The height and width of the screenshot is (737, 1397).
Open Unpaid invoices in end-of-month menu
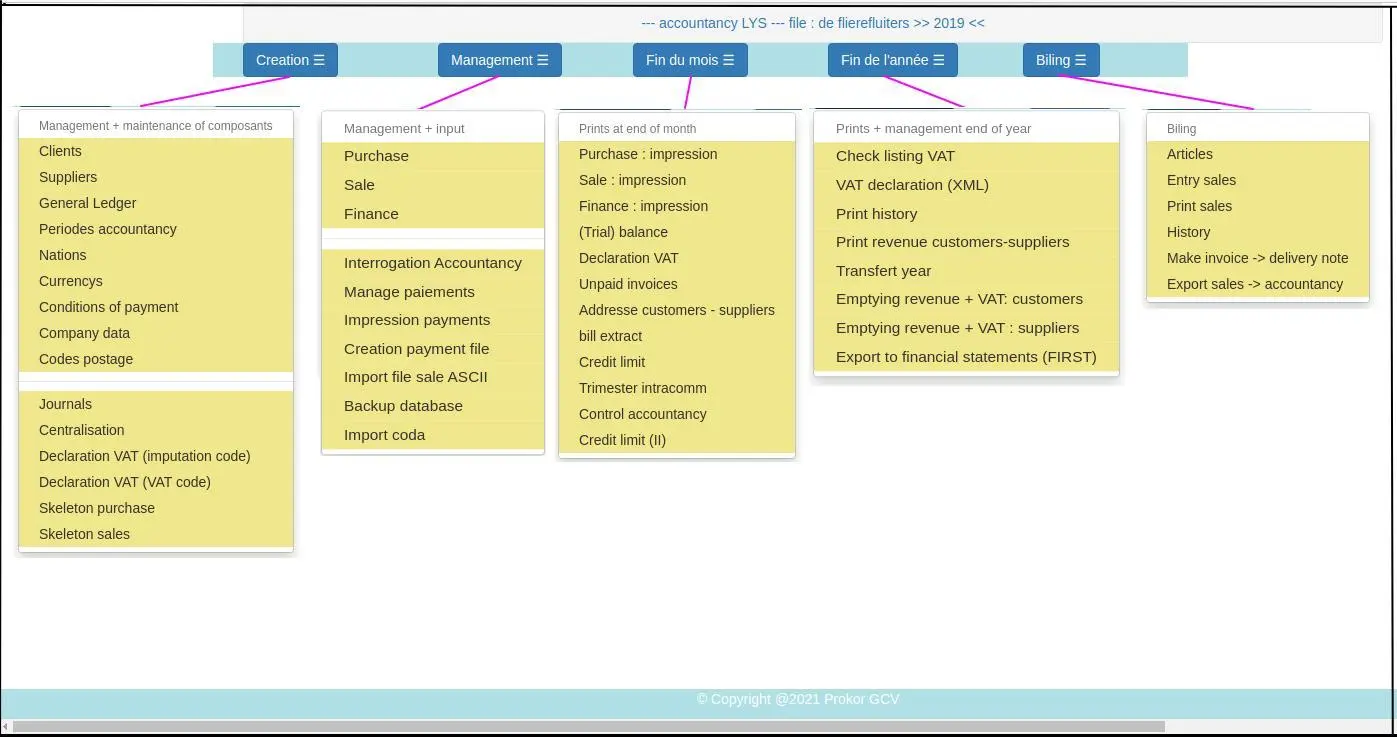tap(628, 284)
